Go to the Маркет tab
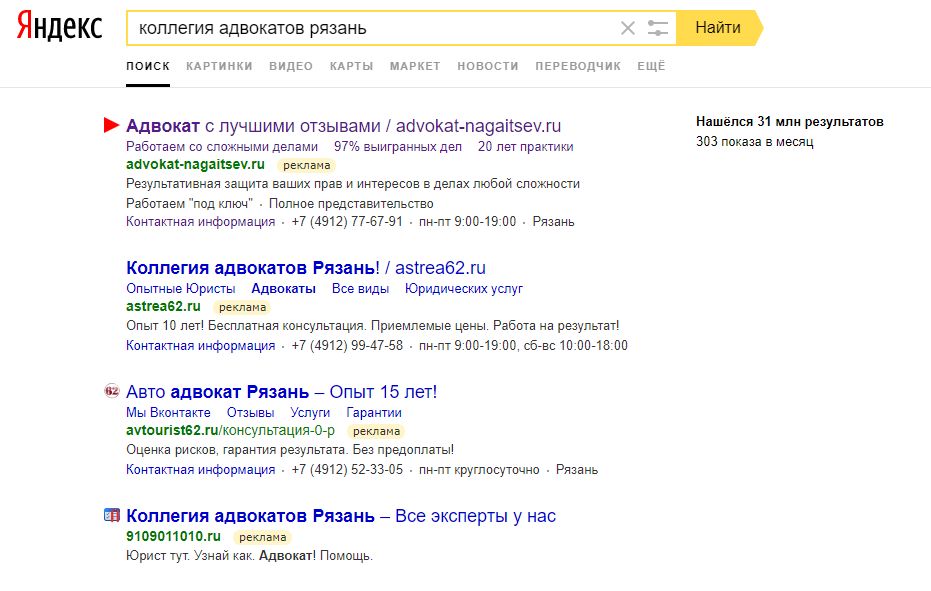 [x=415, y=67]
